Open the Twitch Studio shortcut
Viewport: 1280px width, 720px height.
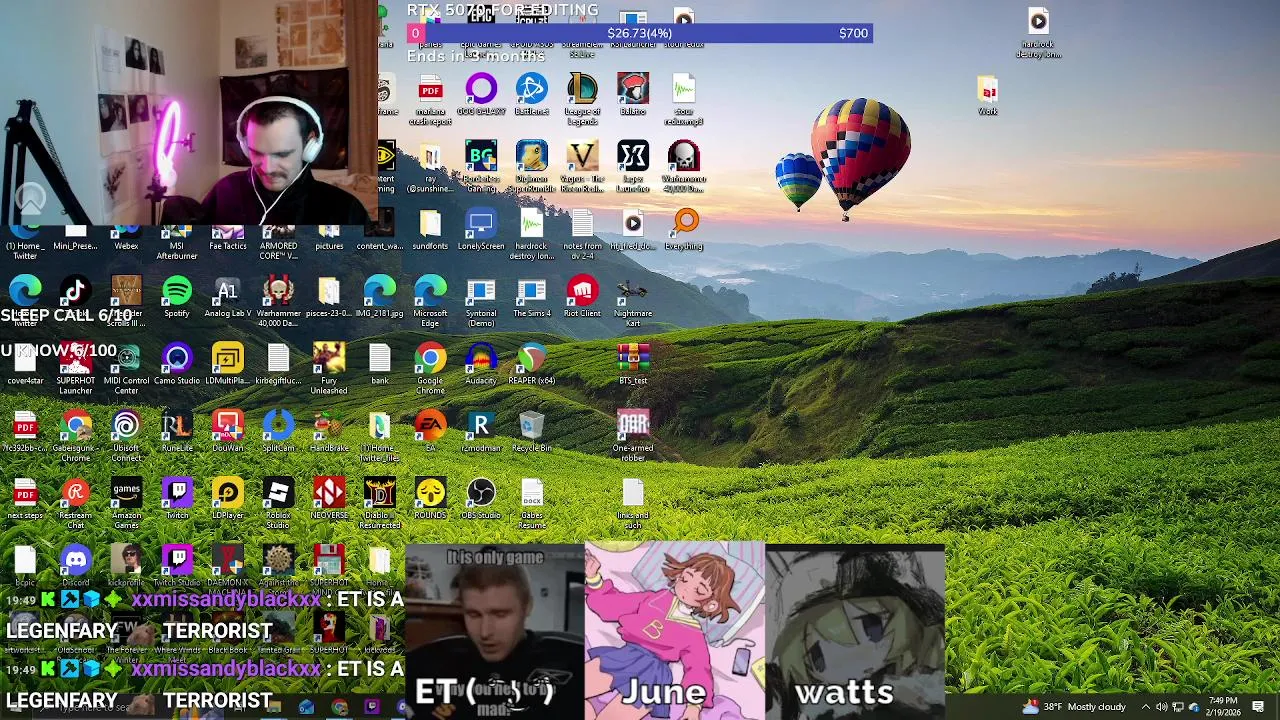click(x=177, y=566)
